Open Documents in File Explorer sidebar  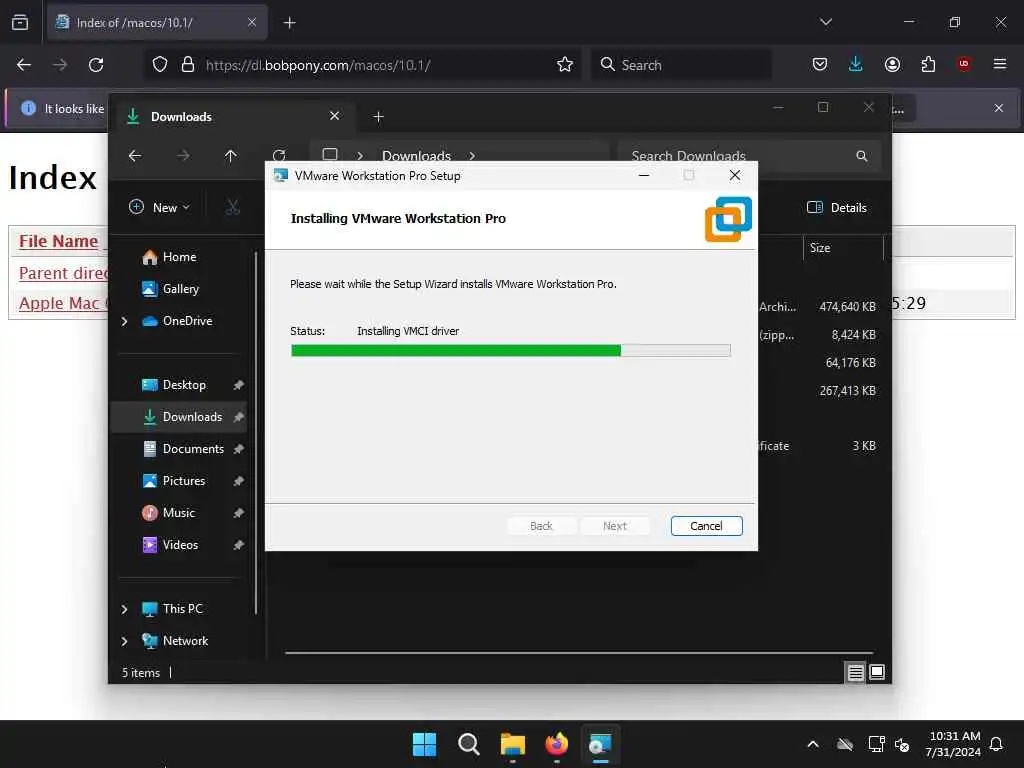coord(184,449)
